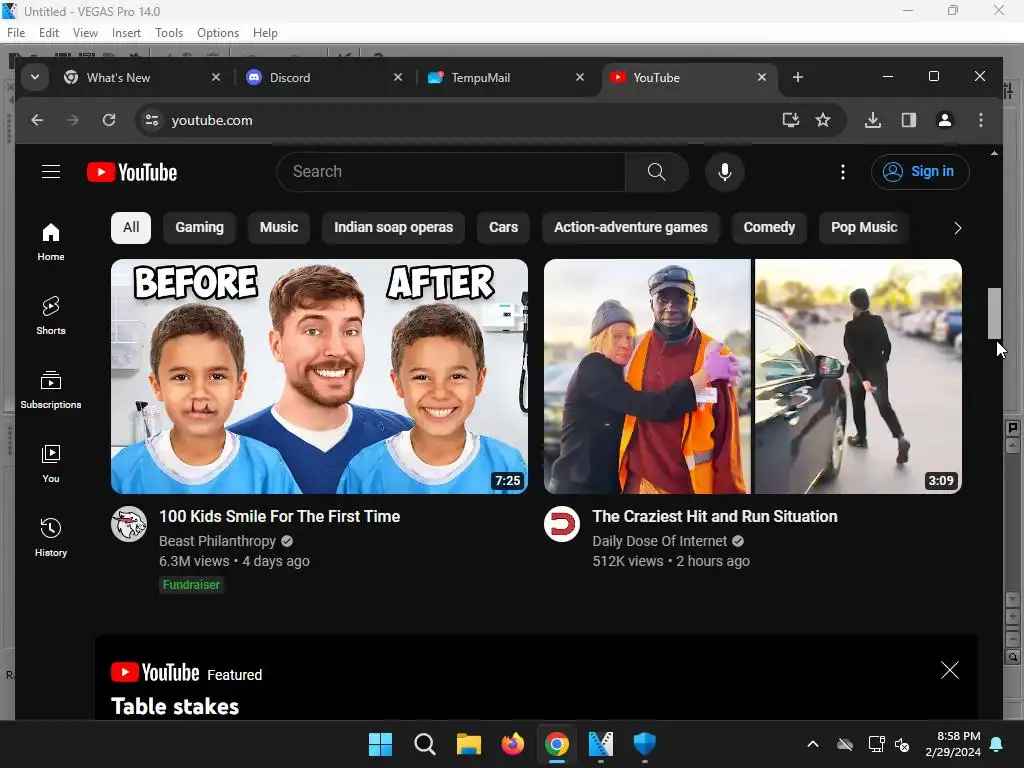Open a new Chrome tab
Screen dimensions: 1024x768
coord(797,77)
